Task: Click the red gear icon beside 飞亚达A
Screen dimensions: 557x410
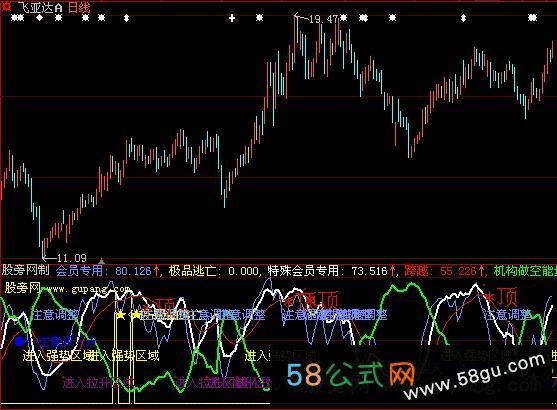Action: [x=6, y=5]
